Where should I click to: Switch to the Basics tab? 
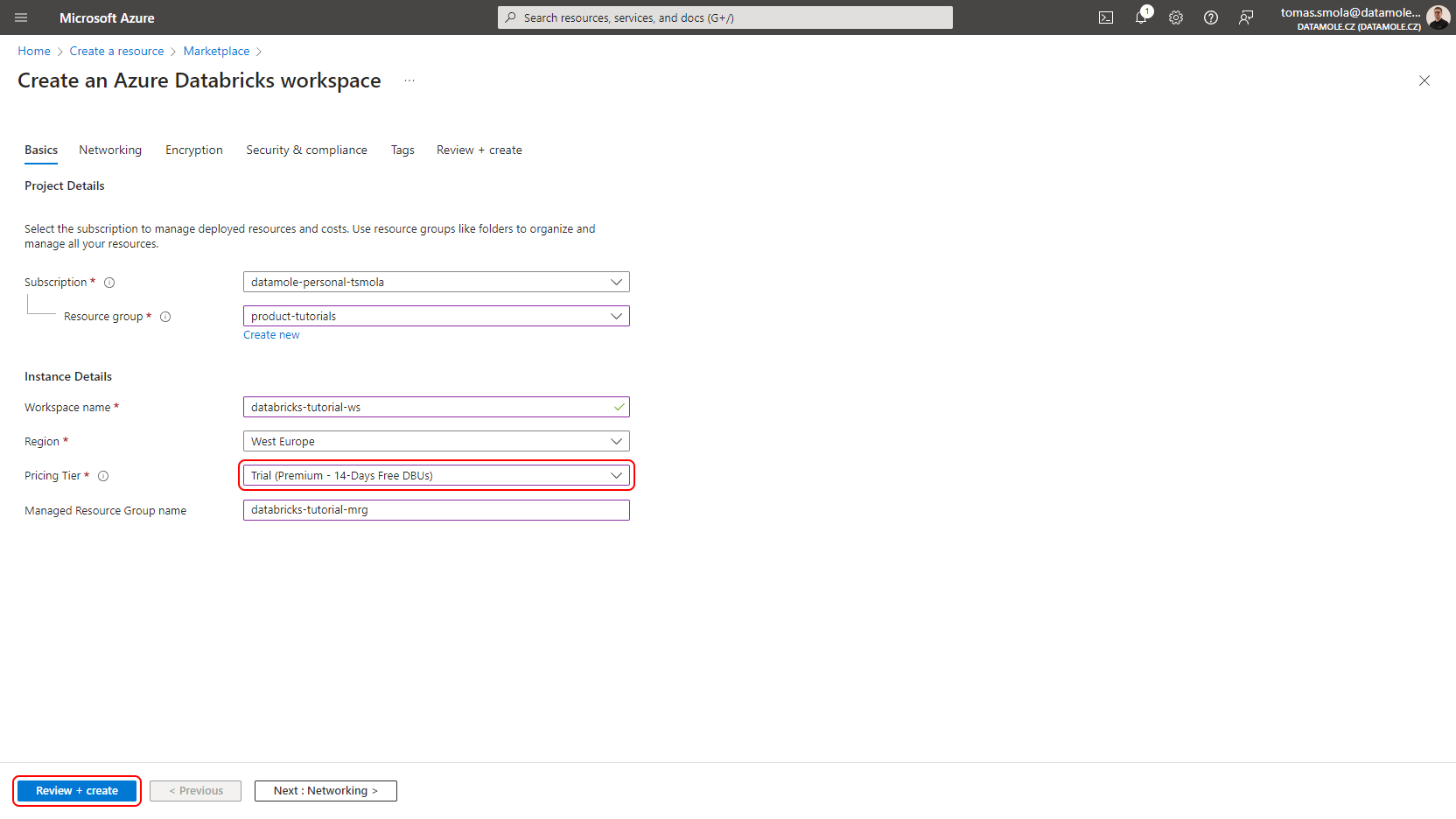coord(41,150)
